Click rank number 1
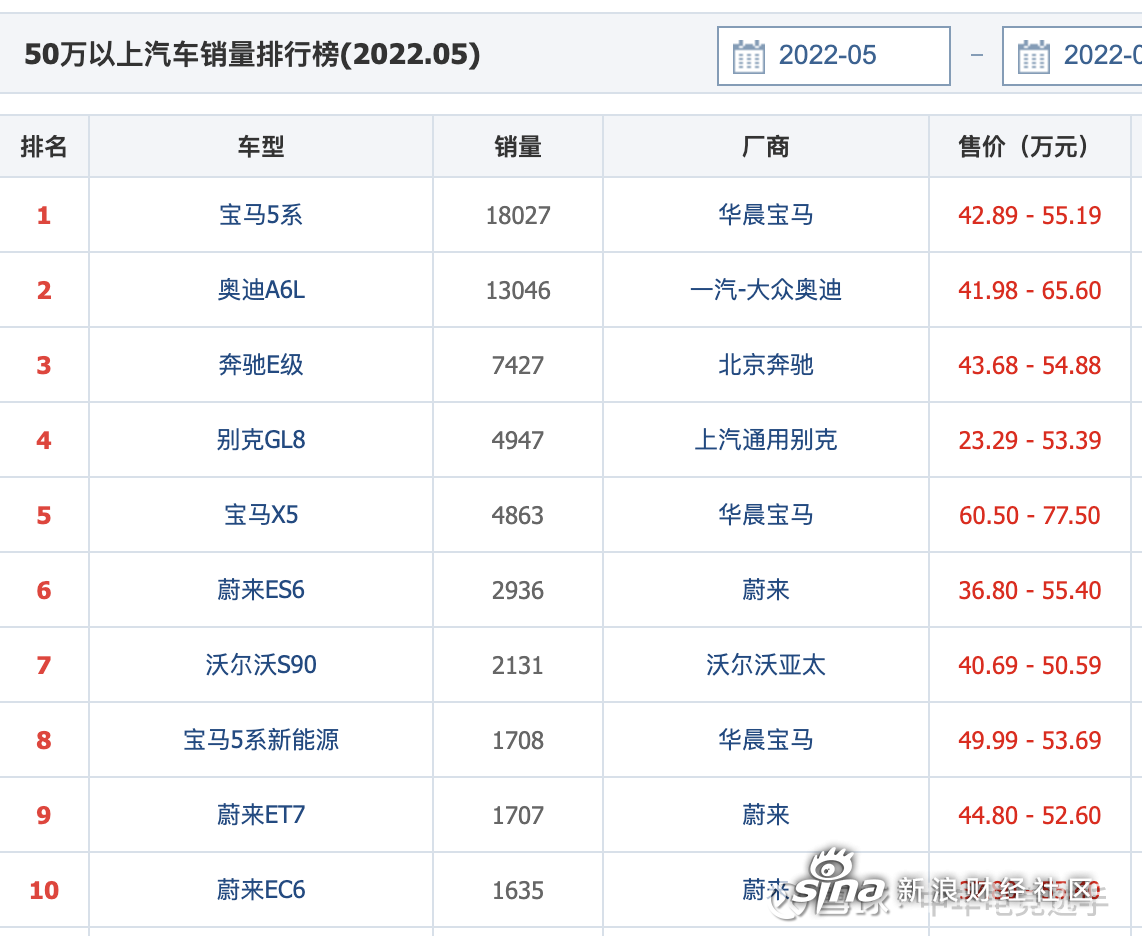Image resolution: width=1142 pixels, height=936 pixels. point(44,216)
